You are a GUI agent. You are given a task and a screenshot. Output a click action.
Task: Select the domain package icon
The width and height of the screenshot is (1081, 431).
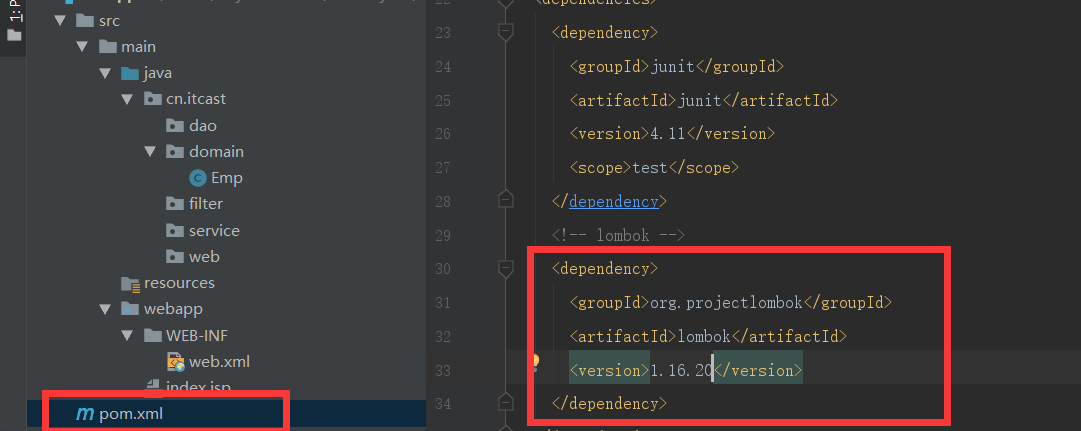[175, 152]
